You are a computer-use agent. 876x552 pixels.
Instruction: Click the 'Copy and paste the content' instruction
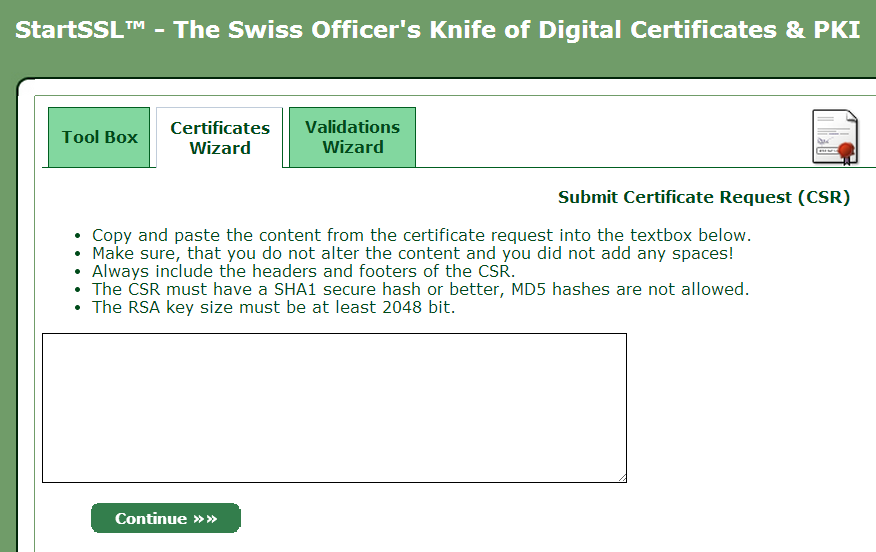421,236
